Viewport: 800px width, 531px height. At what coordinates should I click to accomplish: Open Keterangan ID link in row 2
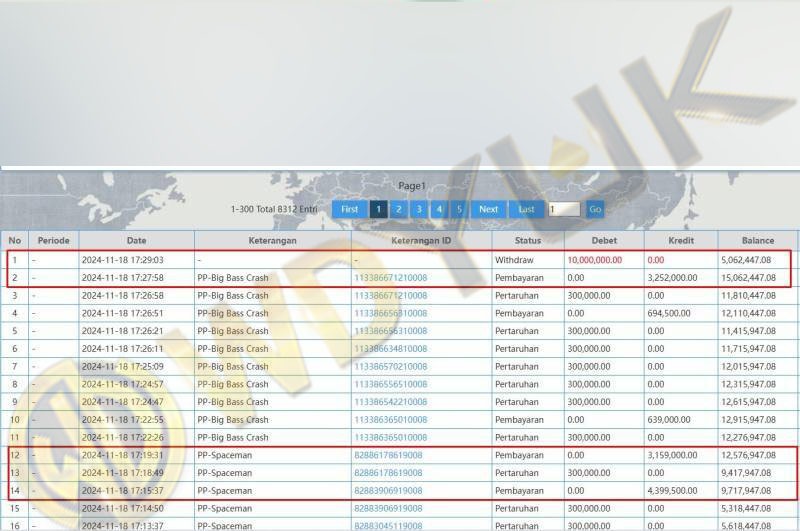(390, 277)
